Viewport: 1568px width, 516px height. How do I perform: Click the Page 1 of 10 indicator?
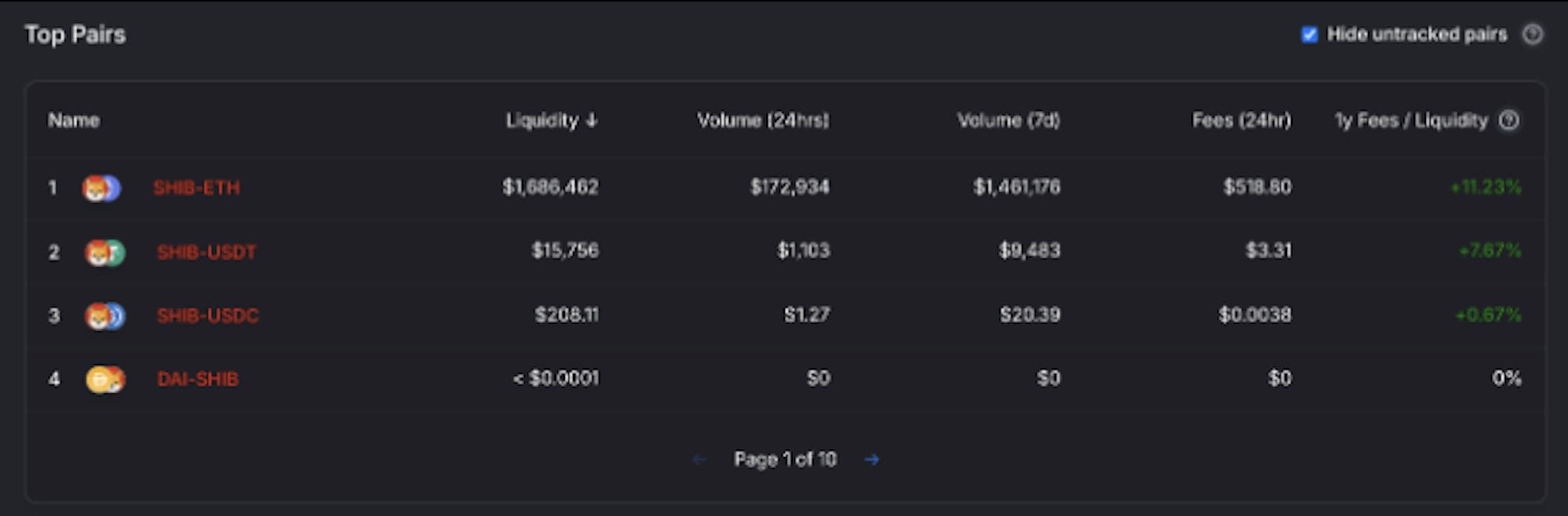tap(785, 460)
